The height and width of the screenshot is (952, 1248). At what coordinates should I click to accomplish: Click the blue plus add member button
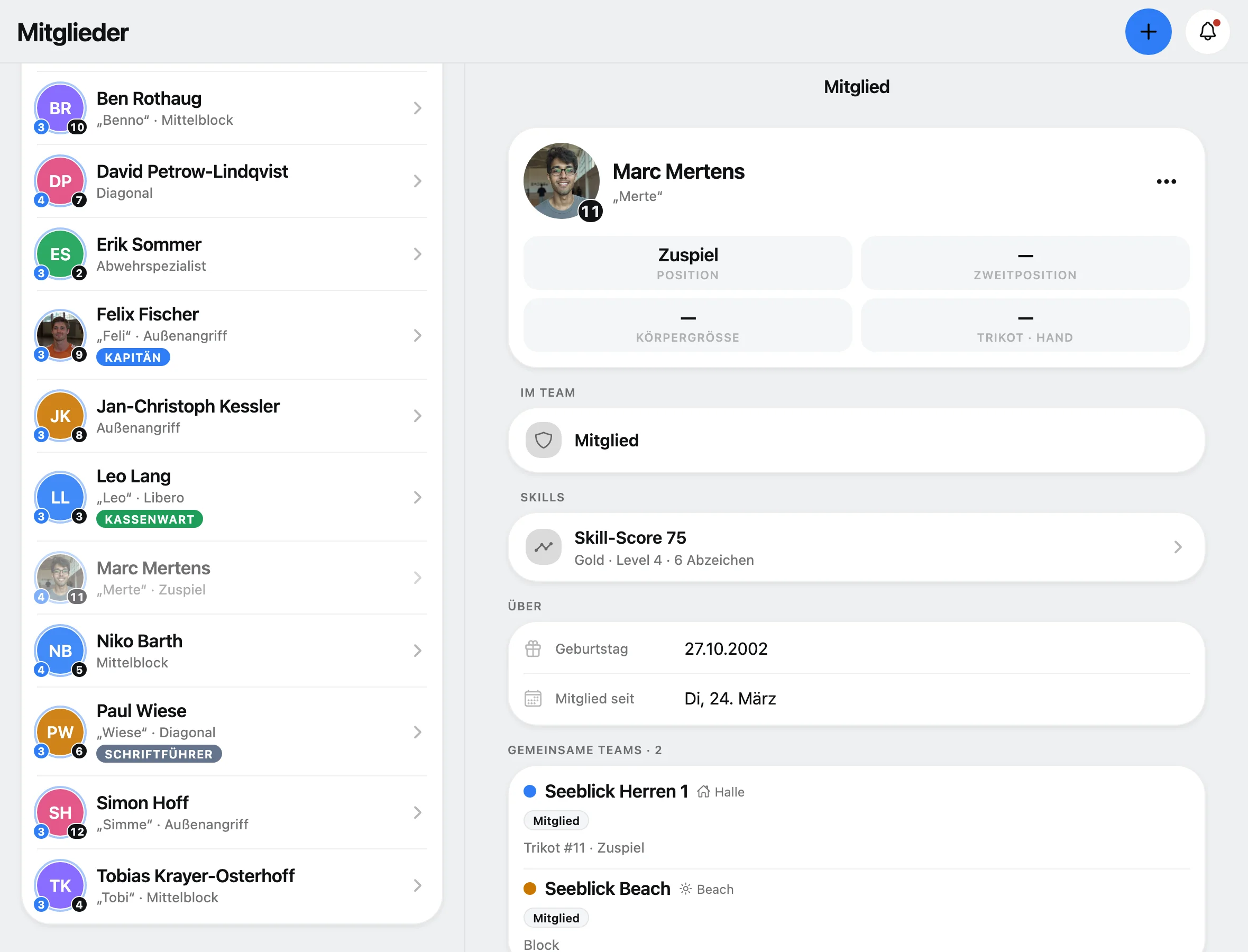tap(1148, 32)
